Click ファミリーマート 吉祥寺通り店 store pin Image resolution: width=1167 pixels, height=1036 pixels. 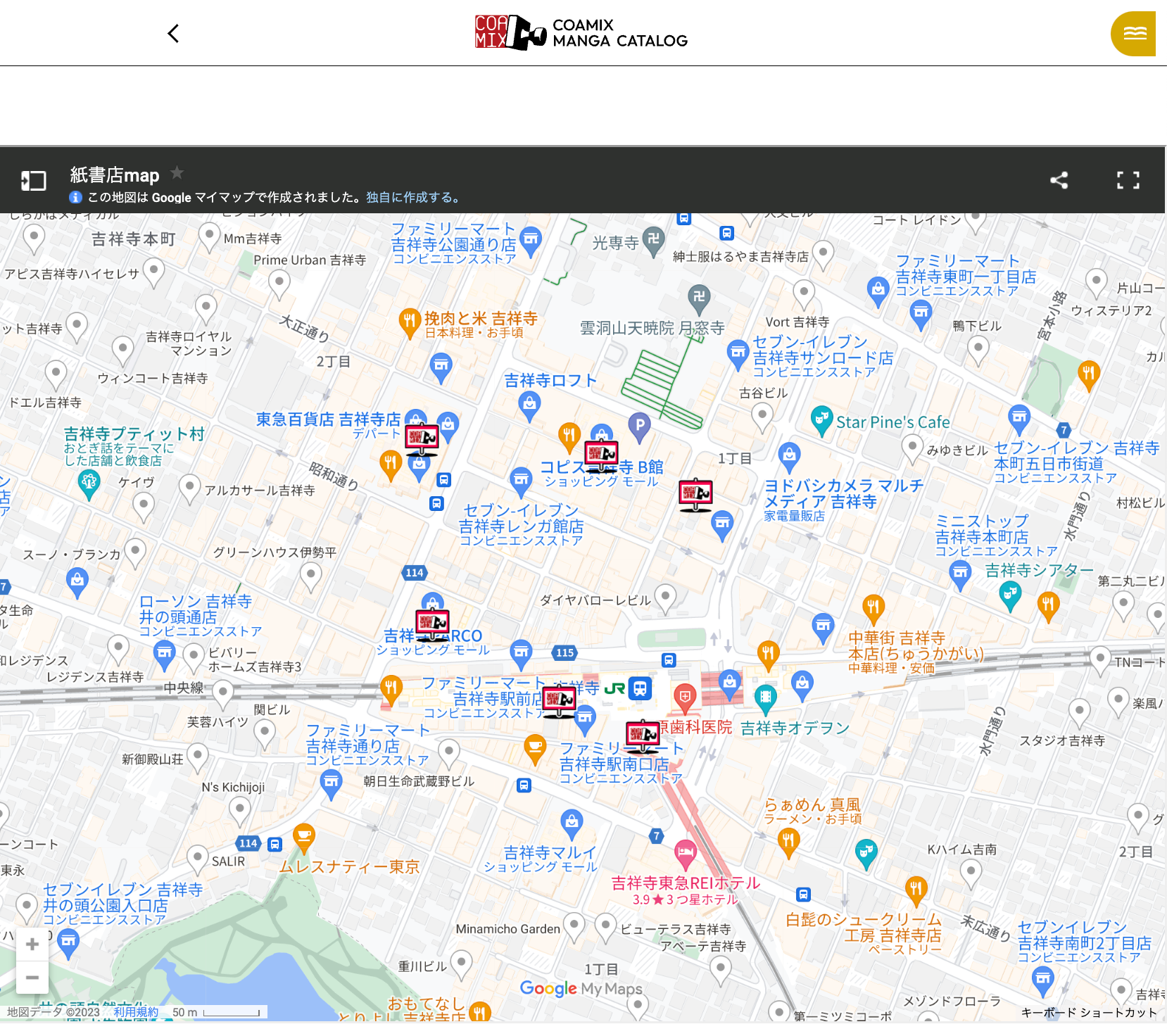point(331,784)
